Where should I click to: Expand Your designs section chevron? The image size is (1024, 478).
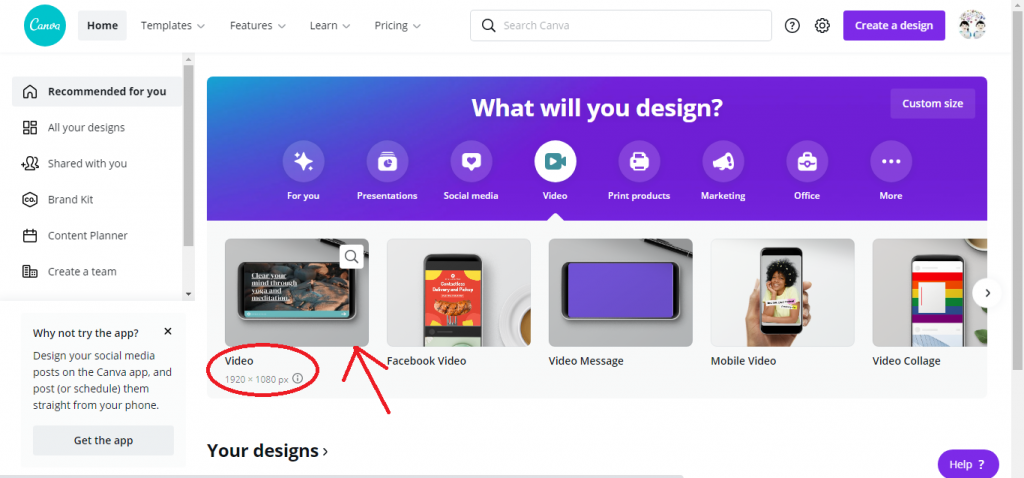click(325, 451)
